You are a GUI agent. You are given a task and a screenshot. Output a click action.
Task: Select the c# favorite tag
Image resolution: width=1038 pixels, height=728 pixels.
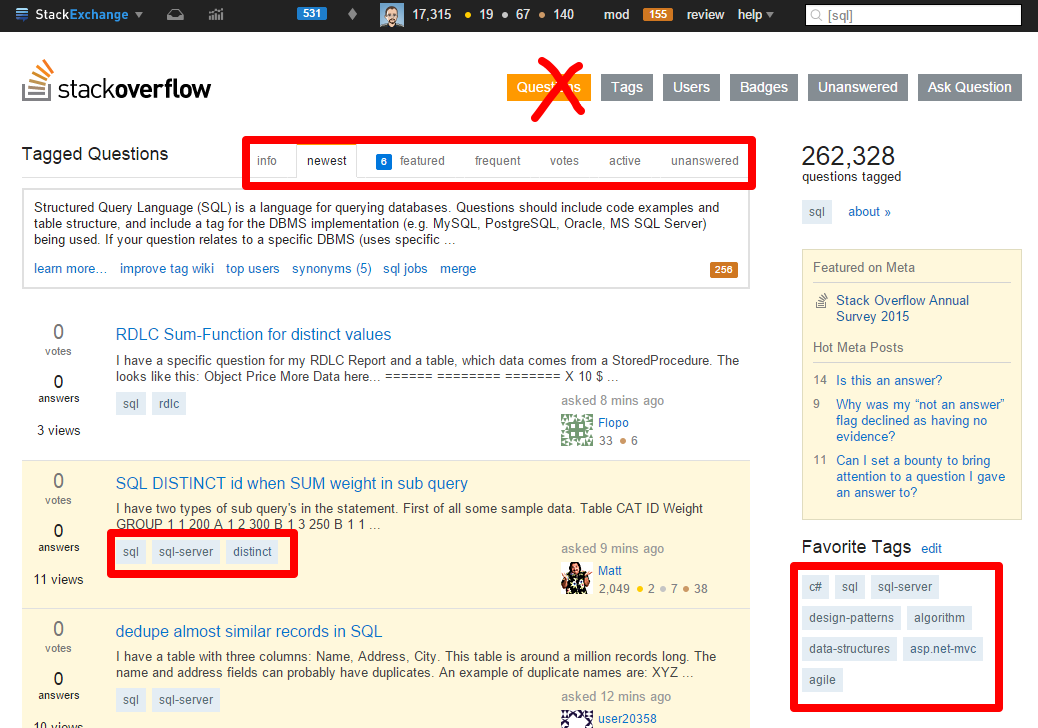pos(816,587)
